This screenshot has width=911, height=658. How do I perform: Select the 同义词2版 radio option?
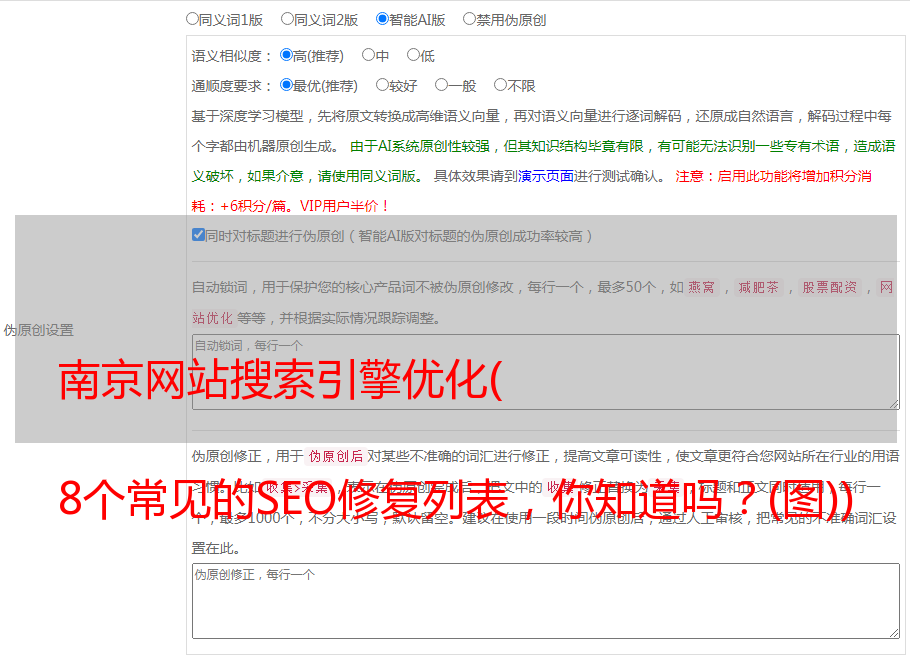[x=287, y=19]
